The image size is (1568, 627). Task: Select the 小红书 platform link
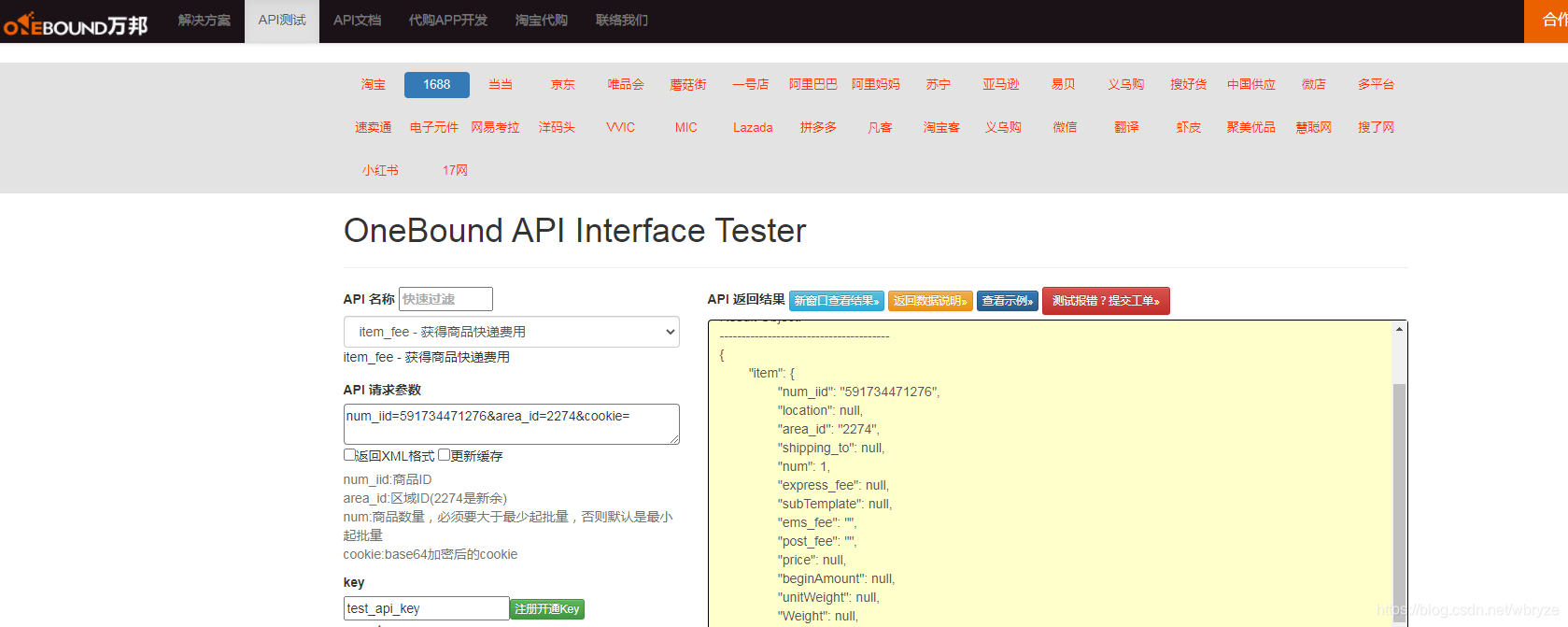380,170
